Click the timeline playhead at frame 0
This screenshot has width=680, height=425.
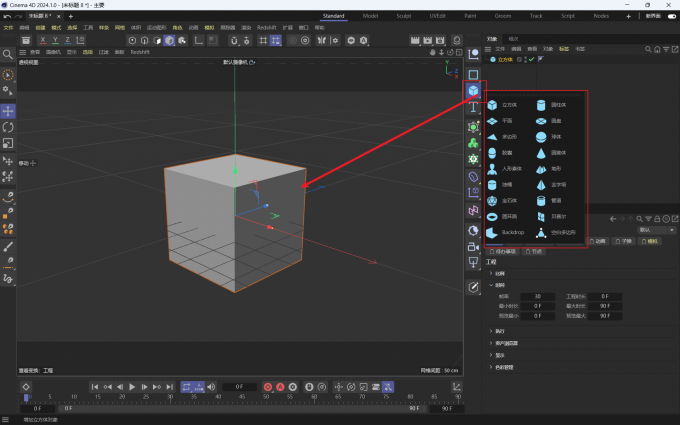point(26,397)
